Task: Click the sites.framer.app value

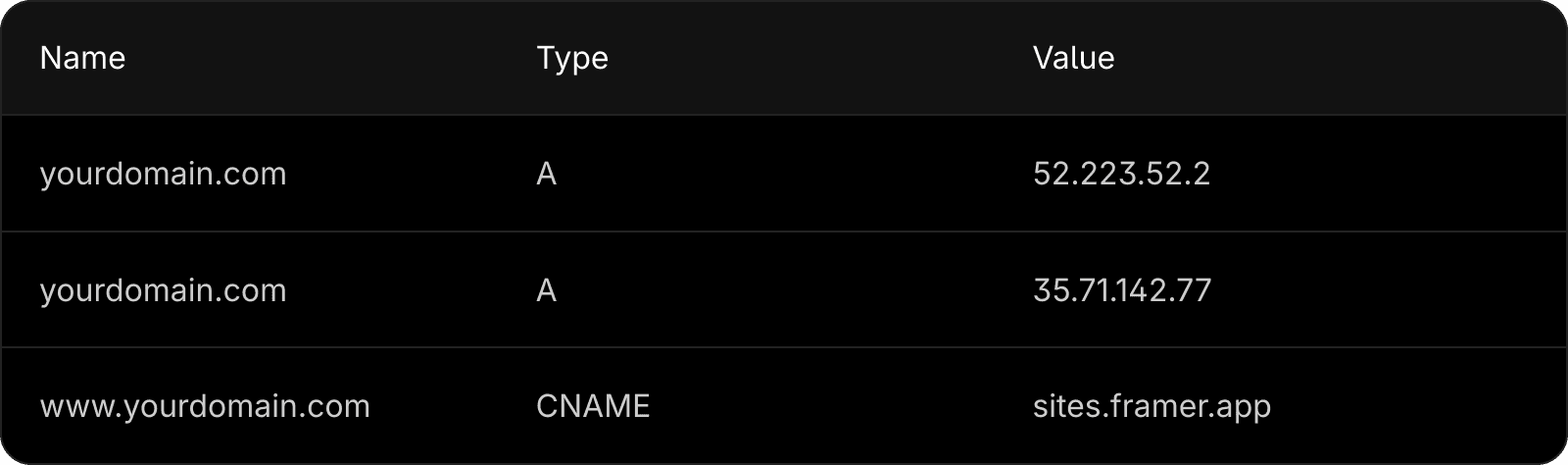Action: (x=1151, y=406)
